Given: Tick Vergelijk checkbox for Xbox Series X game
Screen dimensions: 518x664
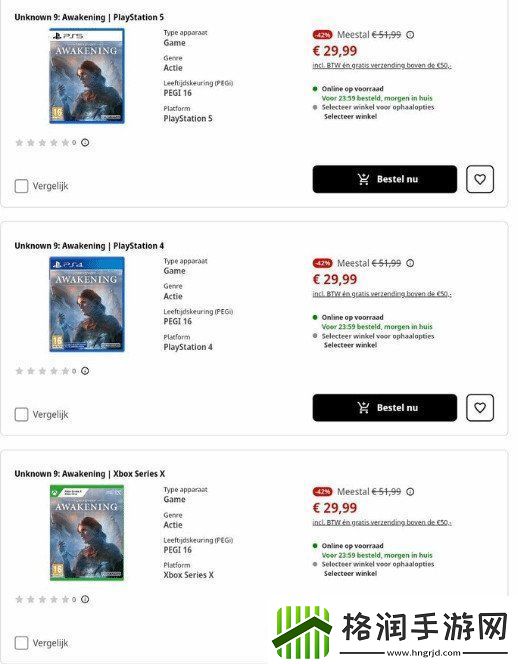Looking at the screenshot, I should pos(21,643).
